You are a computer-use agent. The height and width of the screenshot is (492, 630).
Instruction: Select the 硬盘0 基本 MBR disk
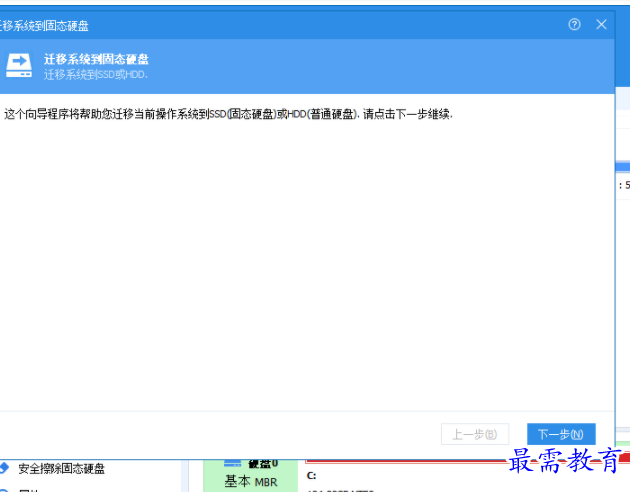pyautogui.click(x=251, y=476)
